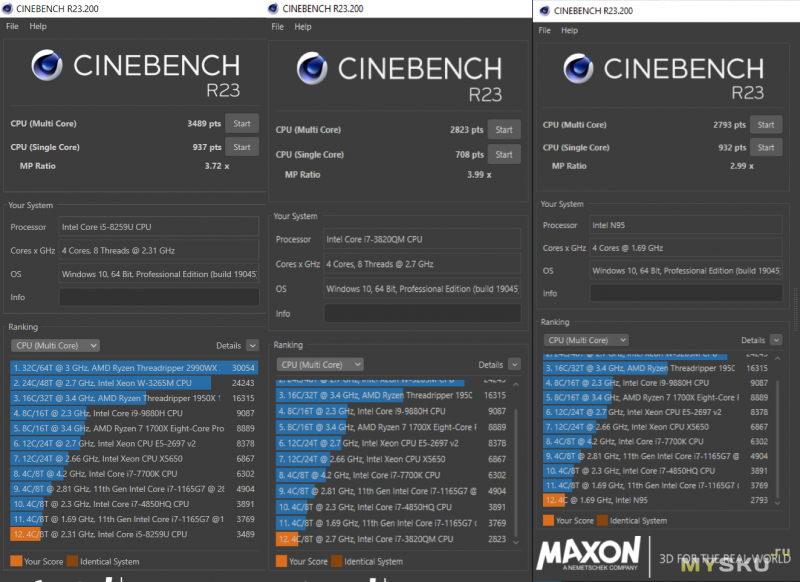The height and width of the screenshot is (582, 800).
Task: Start Multi Core test in left window (3489 pts)
Action: point(242,123)
